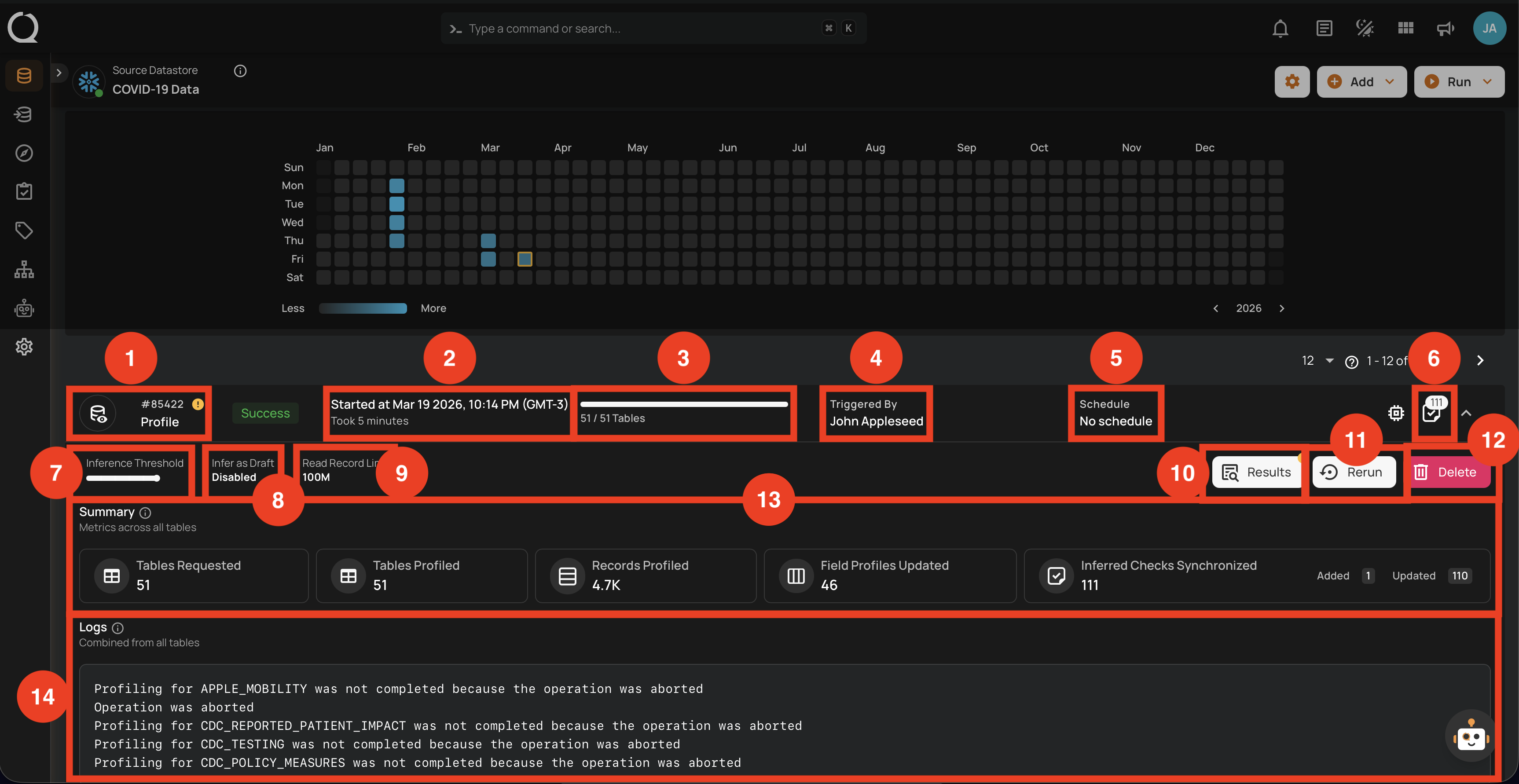Click the notifications bell icon

click(x=1280, y=28)
